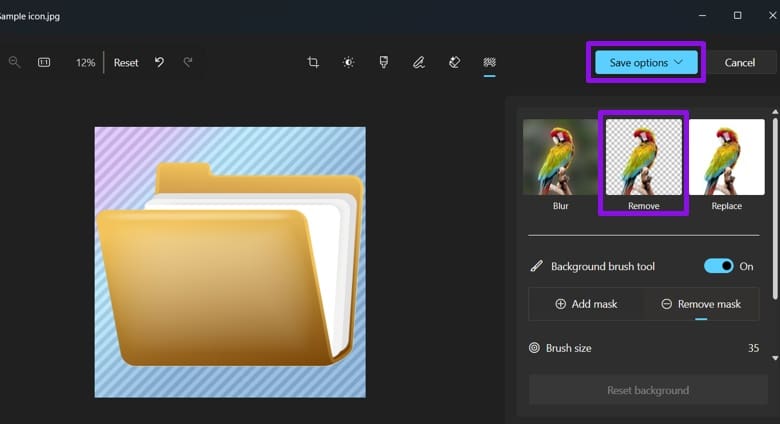This screenshot has height=424, width=780.
Task: Switch to Add mask mode
Action: pyautogui.click(x=586, y=304)
